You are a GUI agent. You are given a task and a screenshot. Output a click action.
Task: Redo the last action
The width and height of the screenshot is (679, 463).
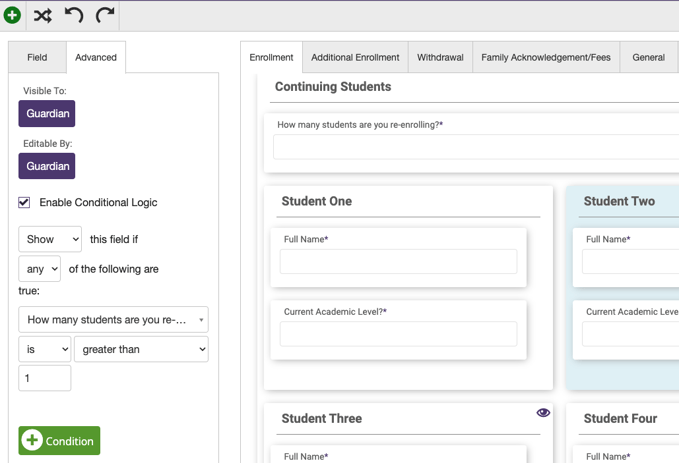105,15
